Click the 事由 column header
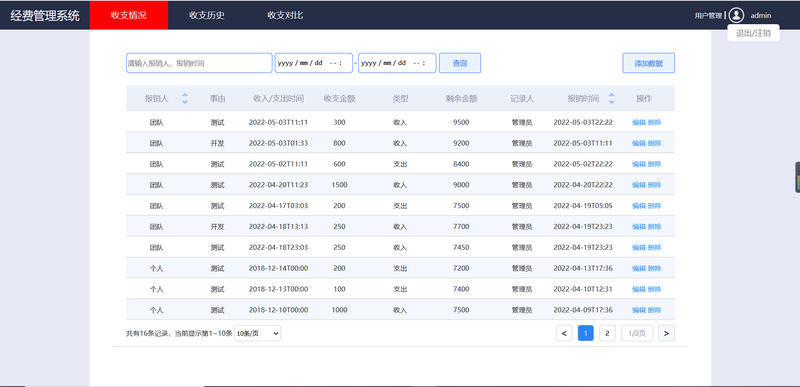 217,99
